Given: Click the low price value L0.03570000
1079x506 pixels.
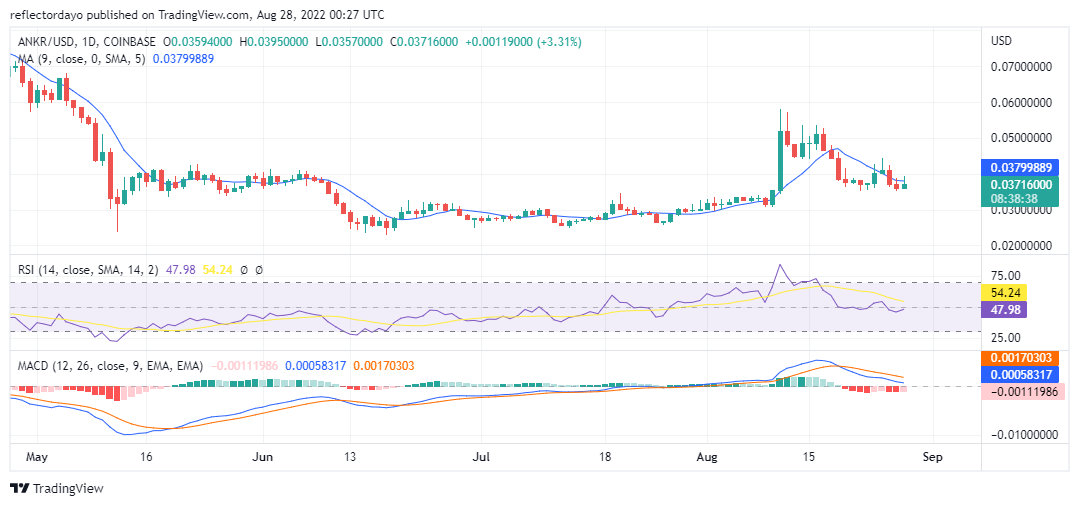Looking at the screenshot, I should pyautogui.click(x=349, y=42).
